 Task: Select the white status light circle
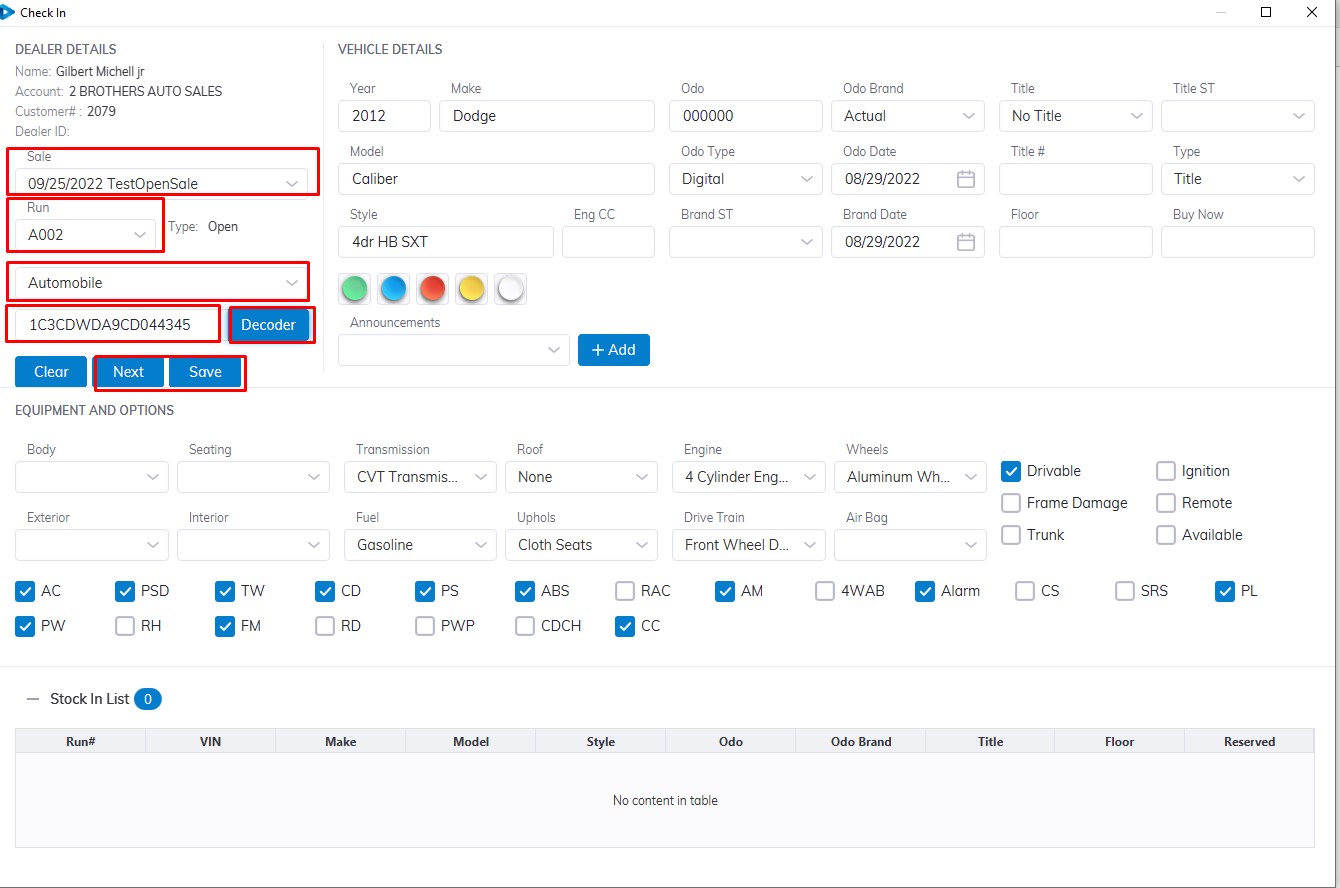[x=510, y=289]
